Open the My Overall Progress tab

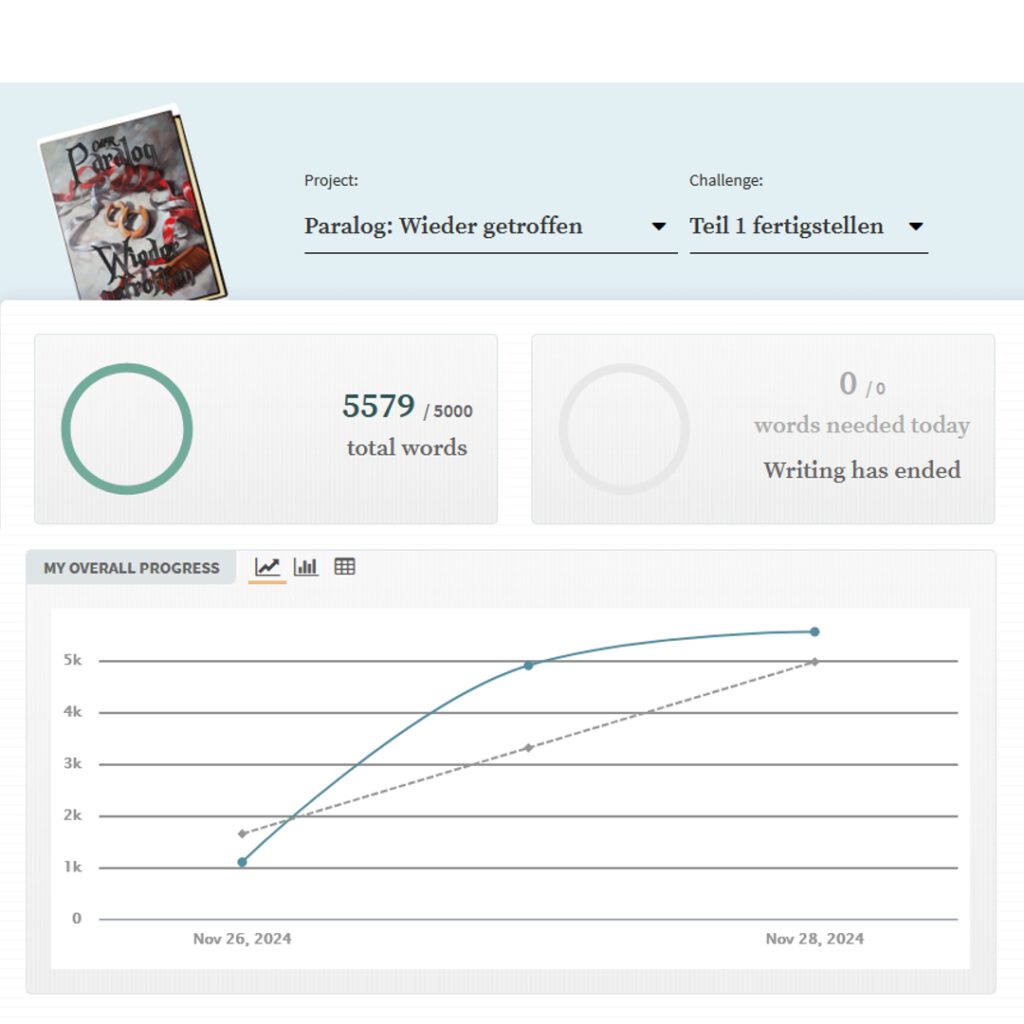pos(131,568)
